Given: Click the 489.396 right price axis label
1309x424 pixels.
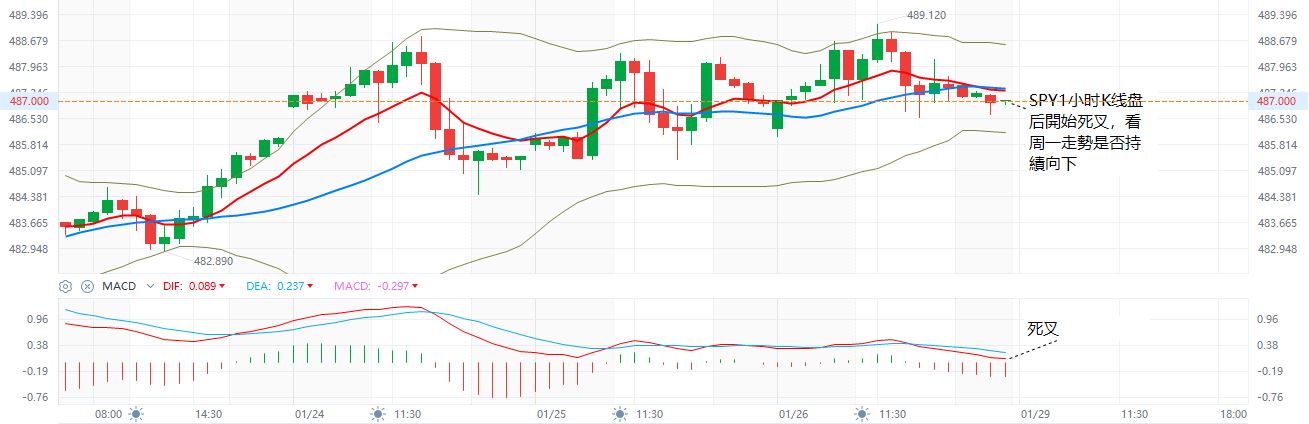Looking at the screenshot, I should tap(1277, 15).
